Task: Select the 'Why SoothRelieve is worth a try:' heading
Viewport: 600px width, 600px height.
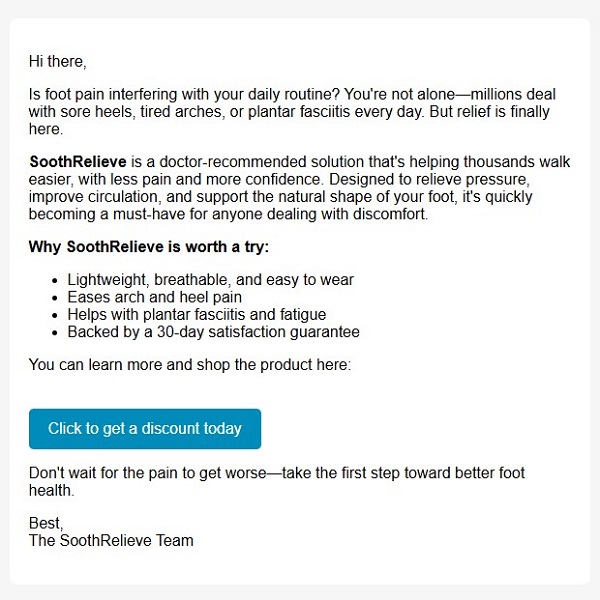Action: tap(149, 246)
